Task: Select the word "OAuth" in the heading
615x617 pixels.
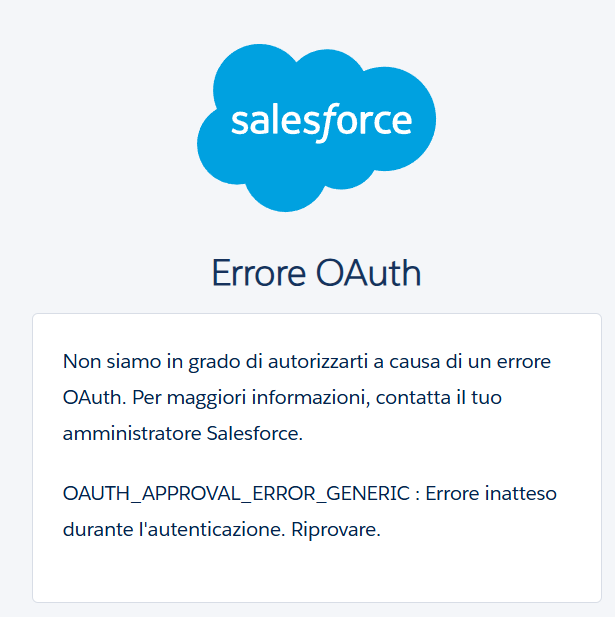Action: (368, 273)
